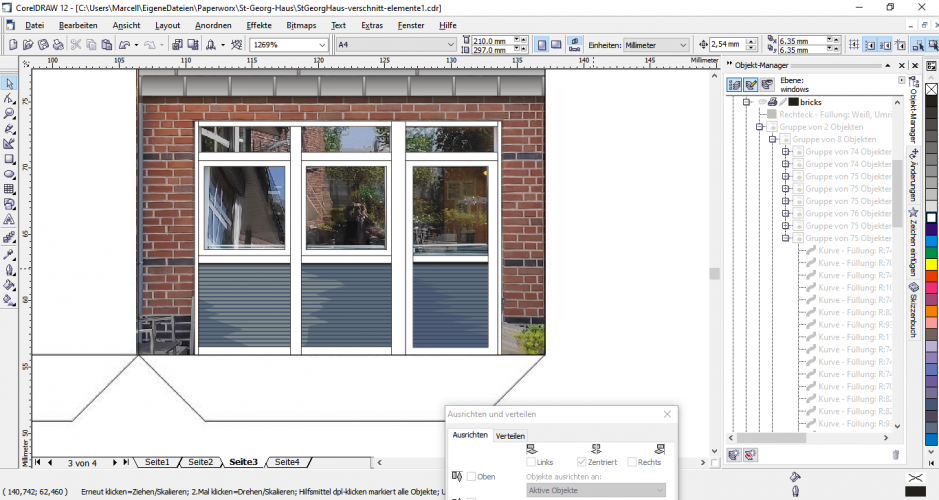Set page orientation to portrait

point(541,45)
